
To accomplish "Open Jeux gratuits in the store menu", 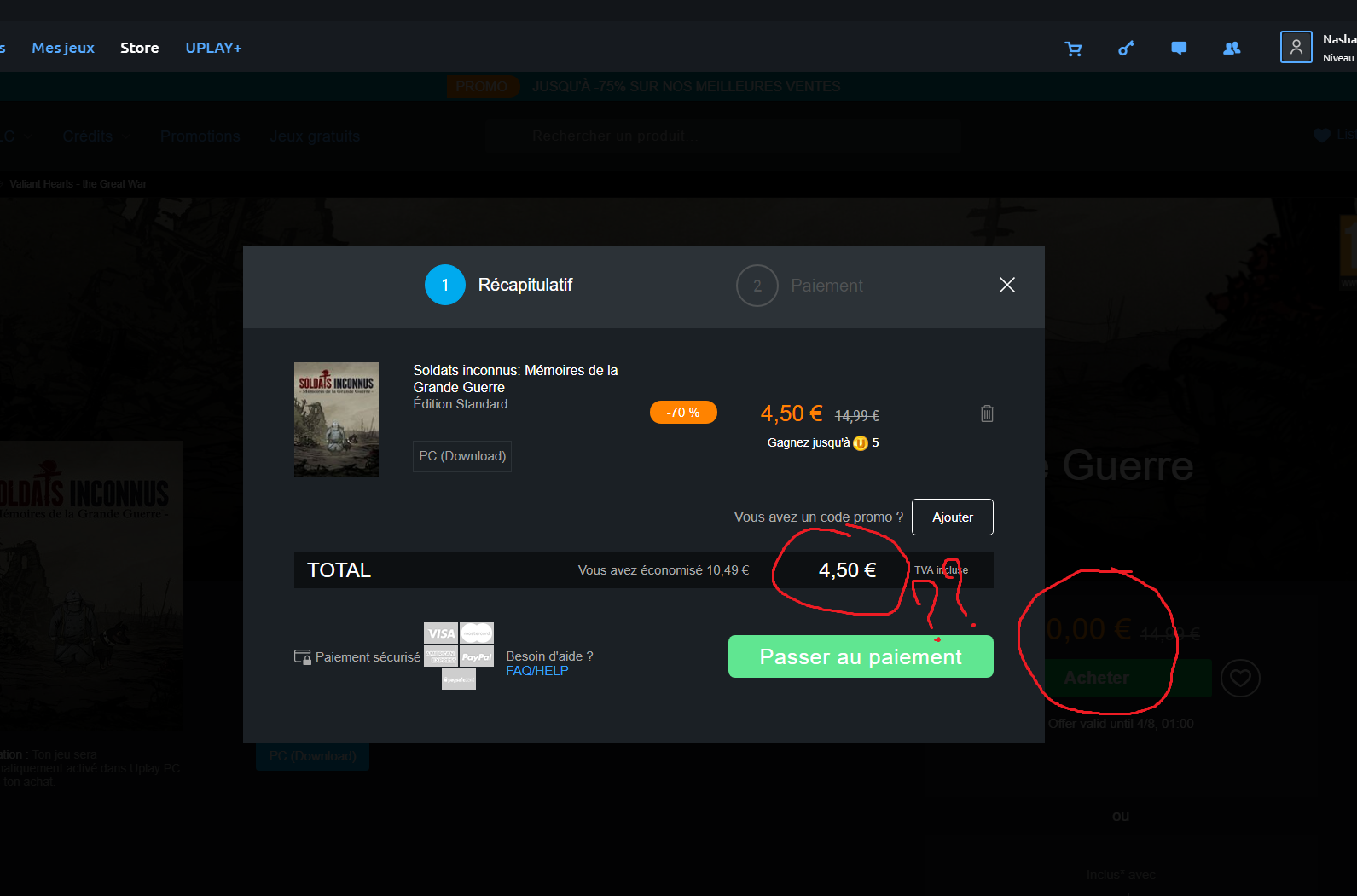I will tap(315, 136).
